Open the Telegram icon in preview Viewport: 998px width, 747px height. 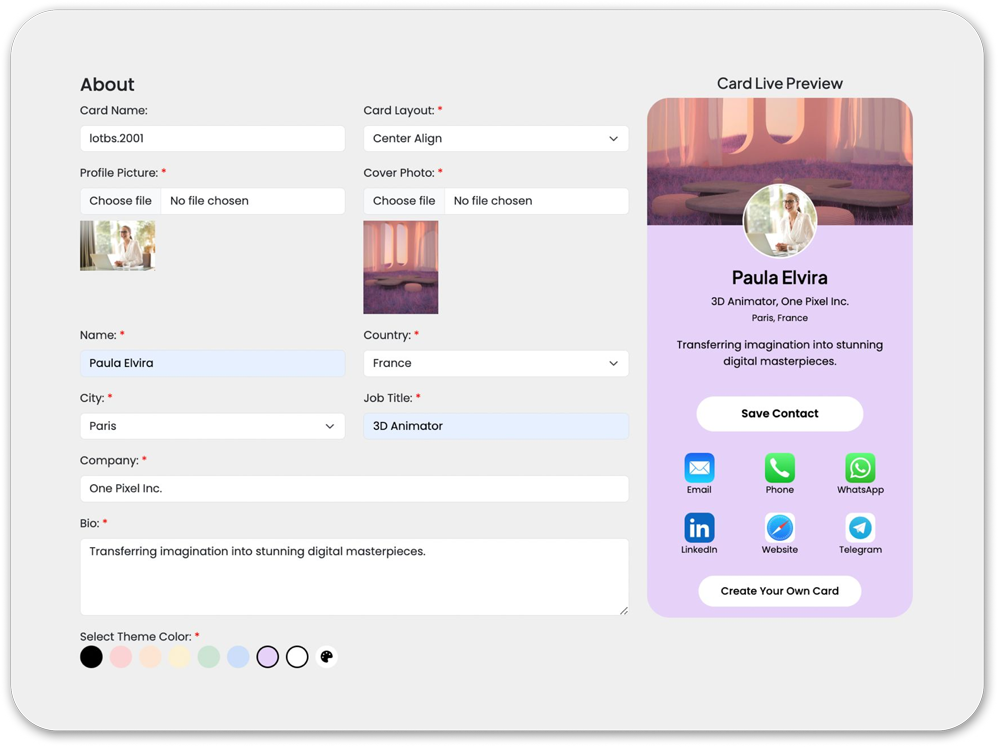pos(860,528)
